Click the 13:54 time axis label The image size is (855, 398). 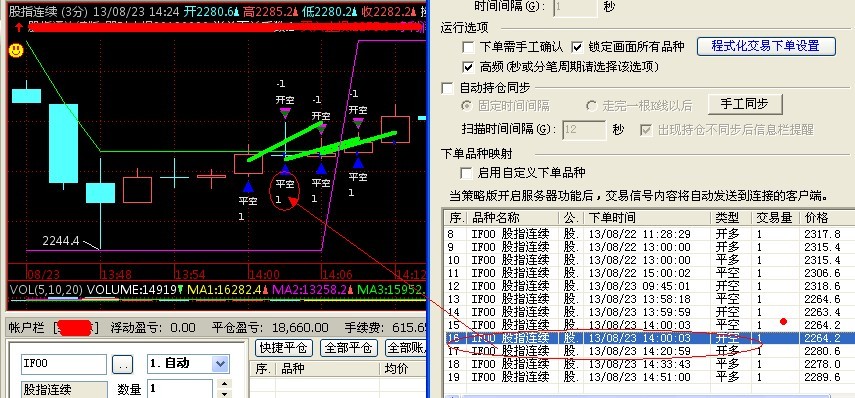coord(190,274)
